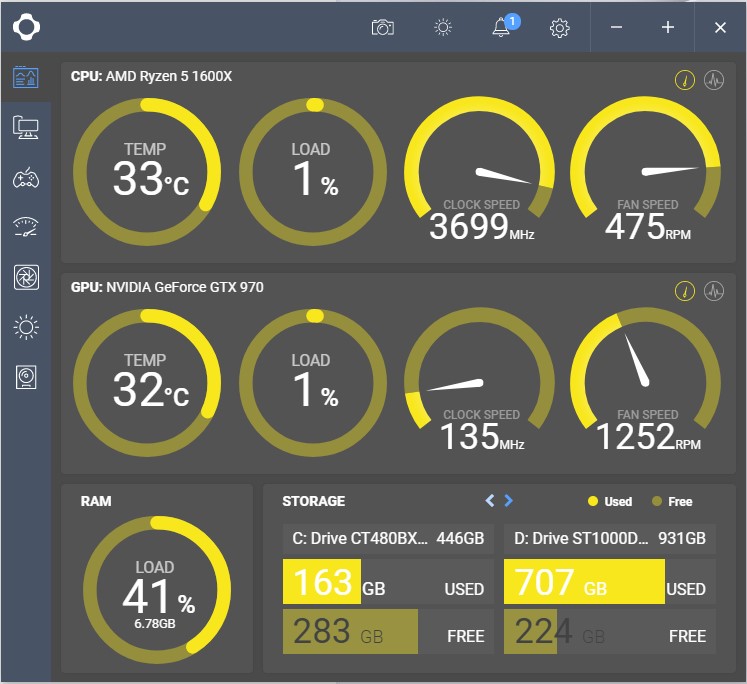This screenshot has width=747, height=684.
Task: Open settings with the gear icon
Action: (560, 28)
